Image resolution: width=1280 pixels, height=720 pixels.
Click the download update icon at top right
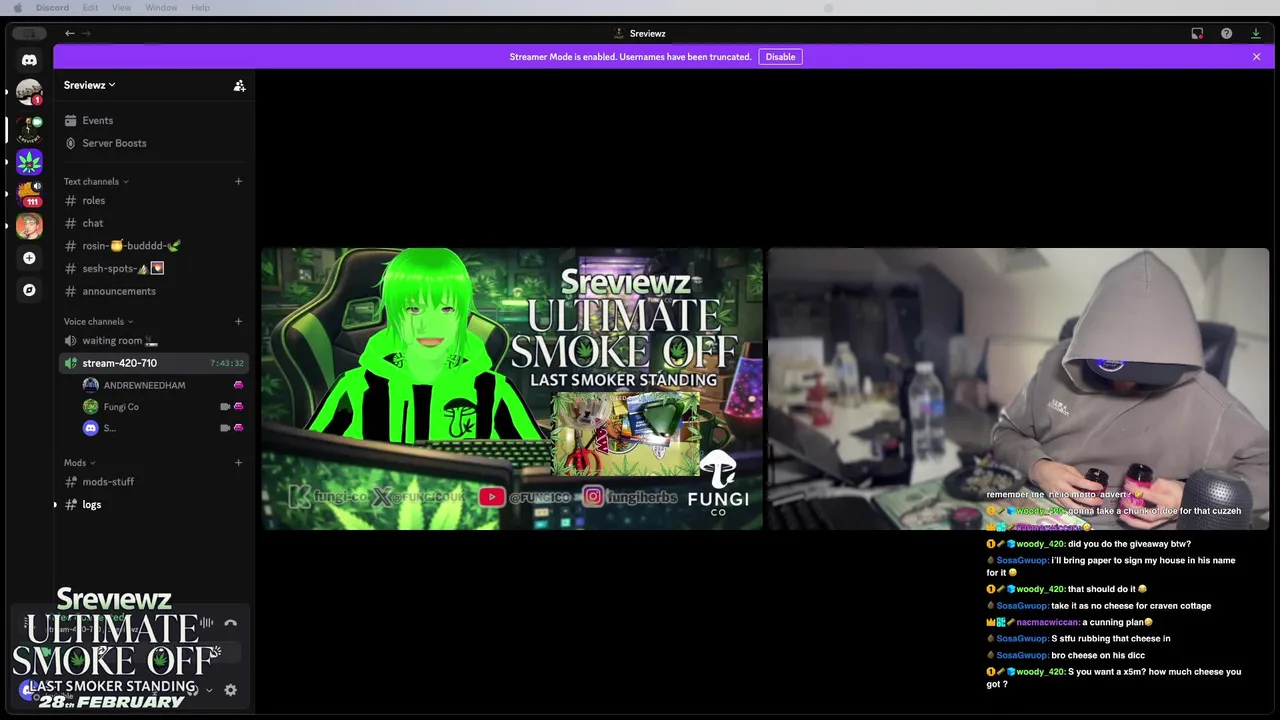[x=1256, y=33]
